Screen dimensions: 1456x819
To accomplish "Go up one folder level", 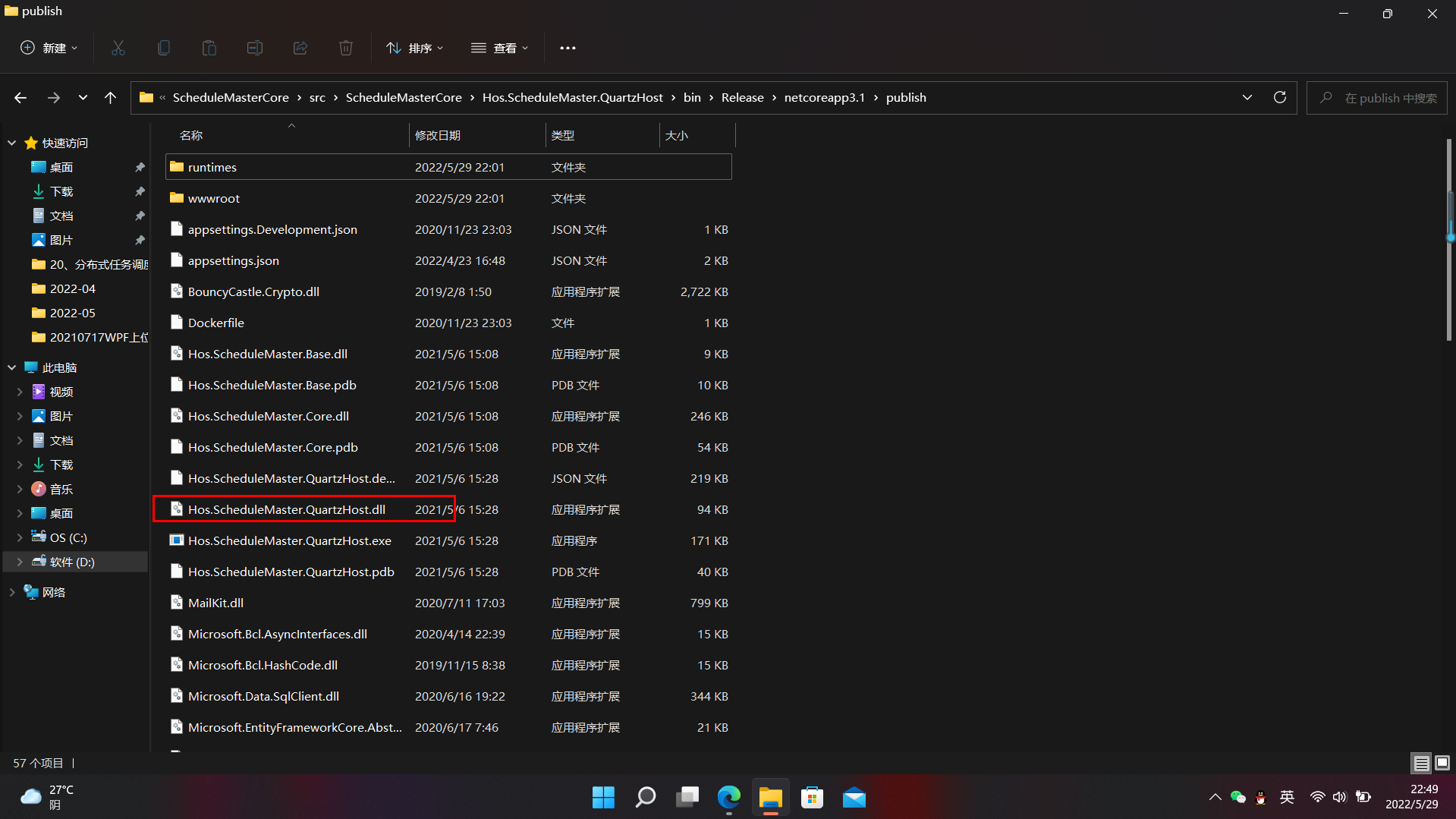I will click(110, 98).
